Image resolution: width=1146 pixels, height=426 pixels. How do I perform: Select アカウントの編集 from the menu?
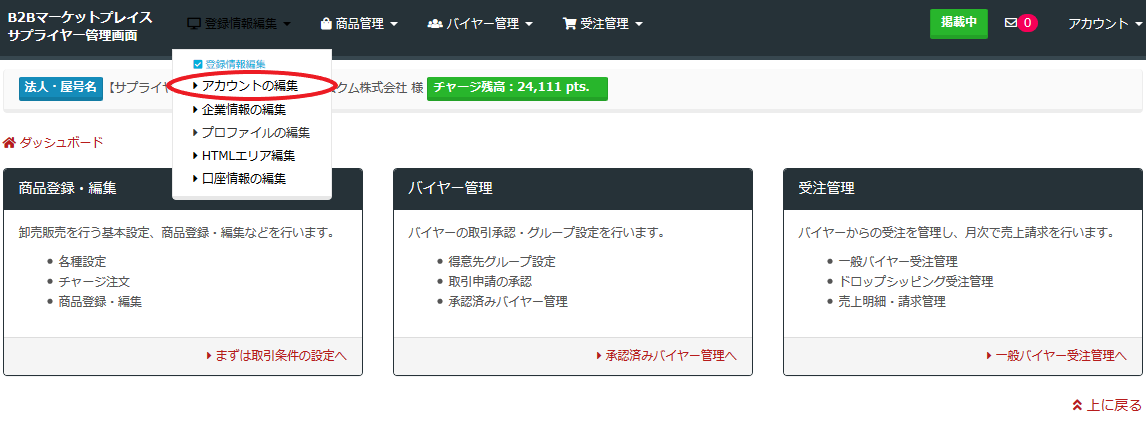[x=249, y=86]
